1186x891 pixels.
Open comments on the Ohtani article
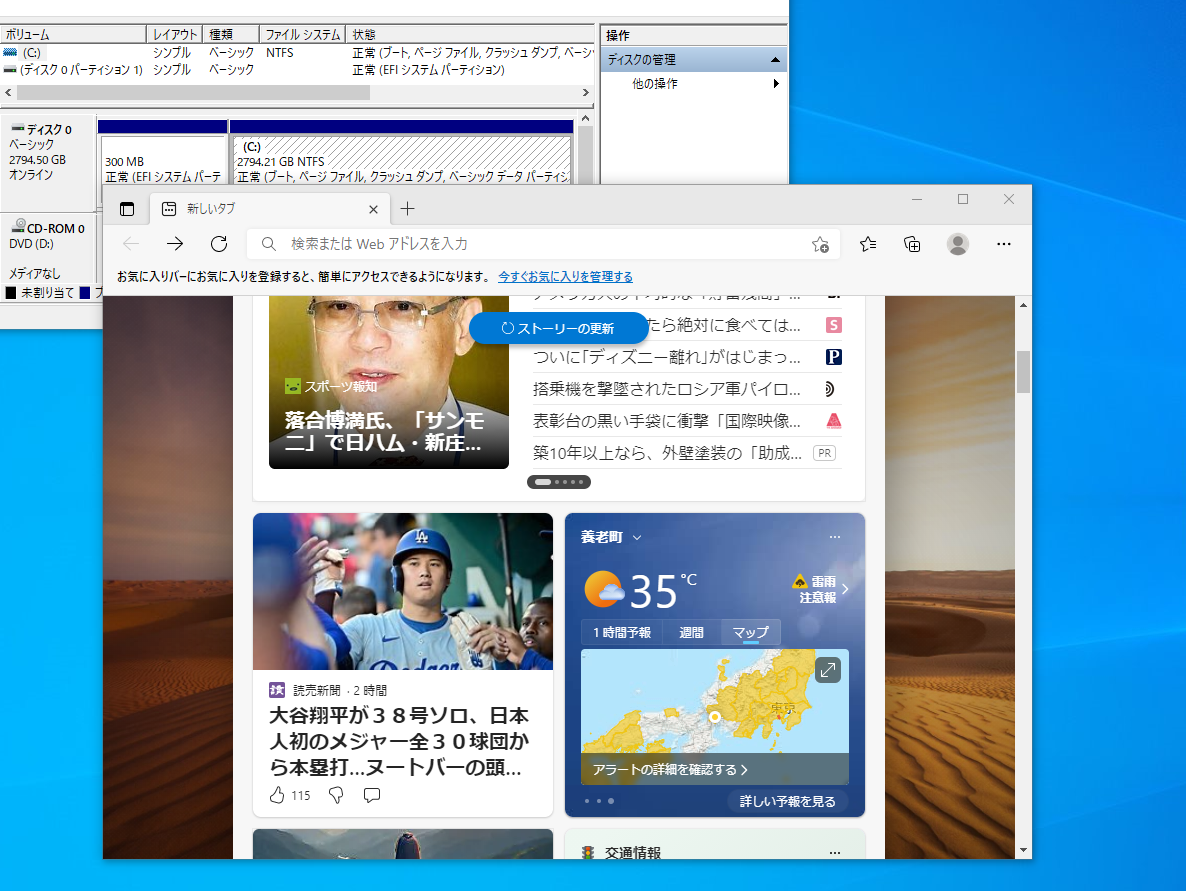(x=371, y=795)
